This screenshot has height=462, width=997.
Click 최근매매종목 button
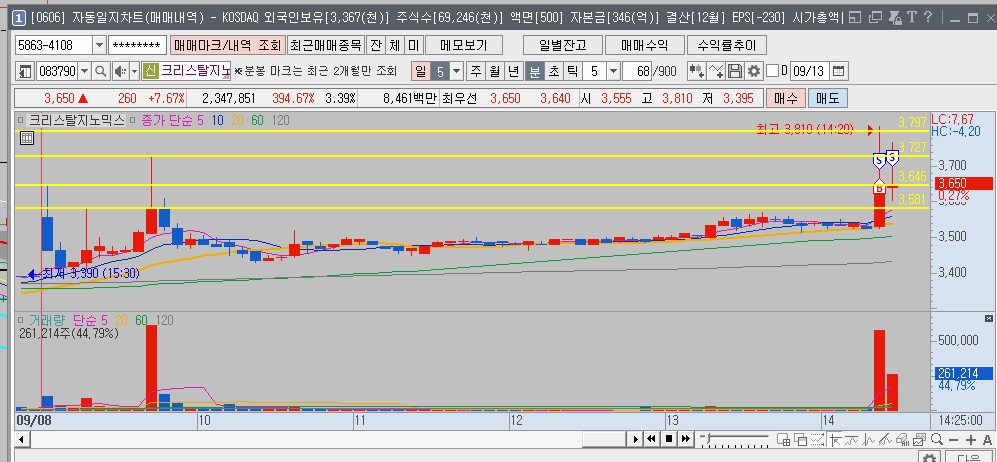(x=326, y=45)
